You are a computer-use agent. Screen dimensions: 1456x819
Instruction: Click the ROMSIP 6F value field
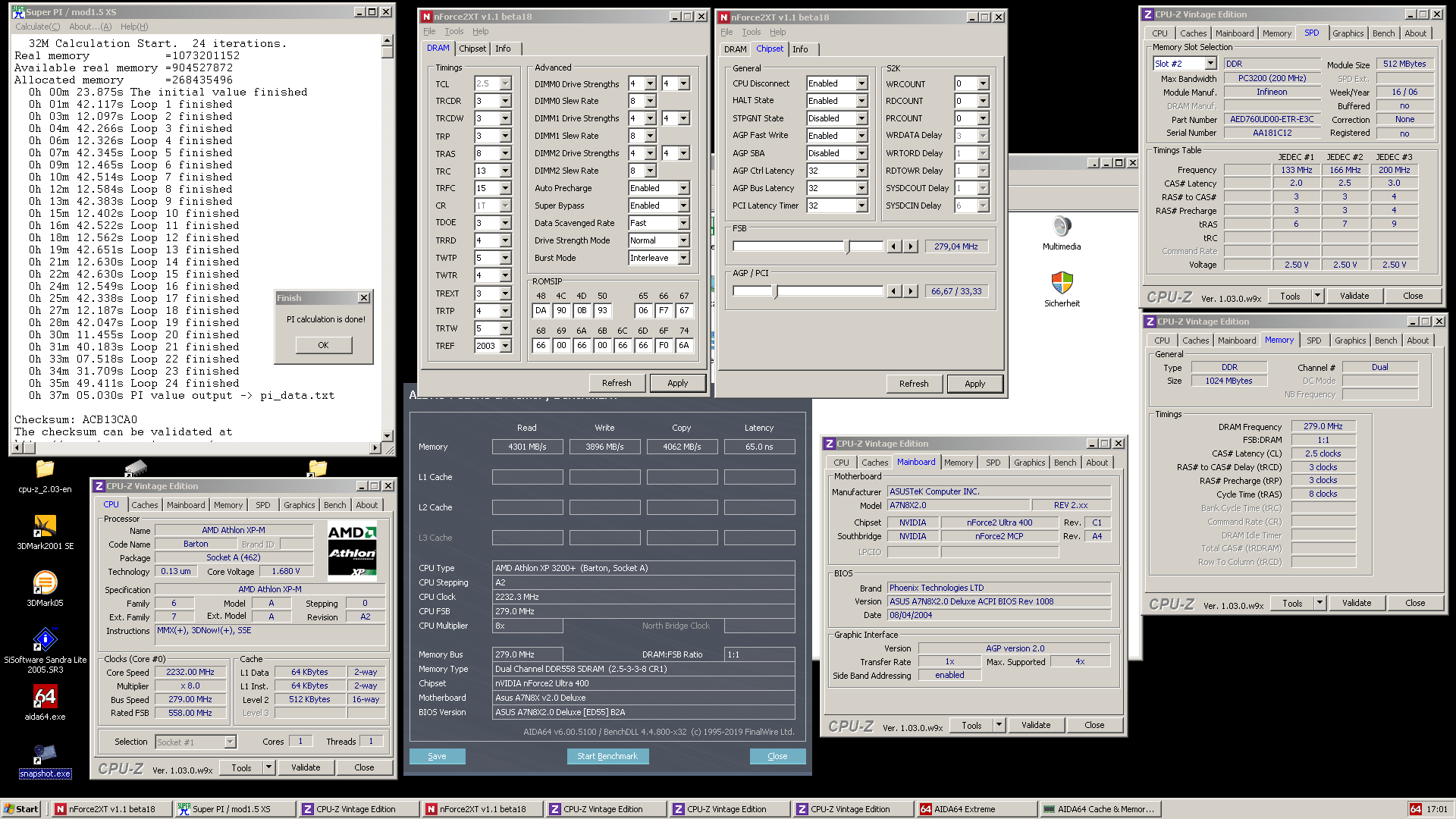(664, 345)
